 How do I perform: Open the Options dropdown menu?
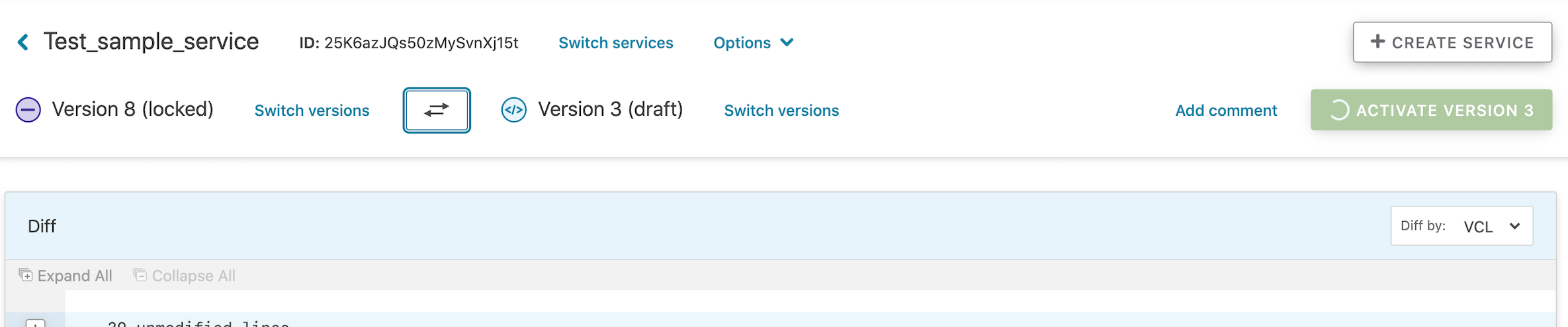(x=754, y=42)
